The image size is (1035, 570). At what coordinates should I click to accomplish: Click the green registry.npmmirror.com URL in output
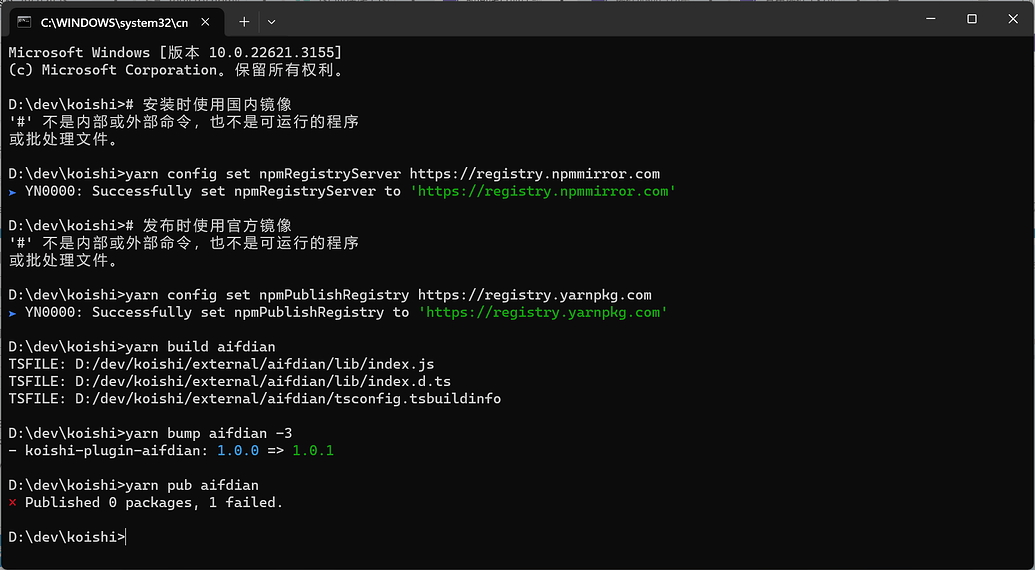tap(543, 191)
